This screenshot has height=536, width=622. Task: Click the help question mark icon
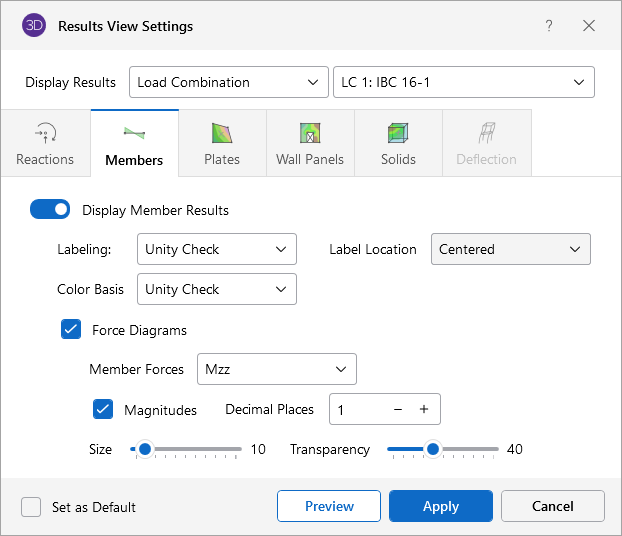[548, 26]
